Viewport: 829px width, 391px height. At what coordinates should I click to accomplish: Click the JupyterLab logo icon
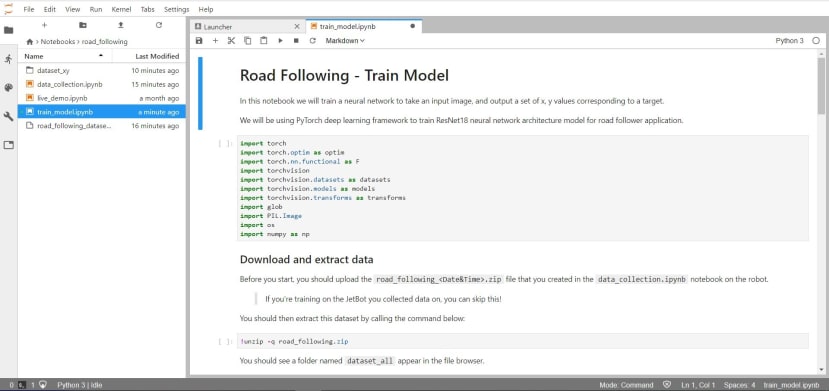pyautogui.click(x=8, y=8)
